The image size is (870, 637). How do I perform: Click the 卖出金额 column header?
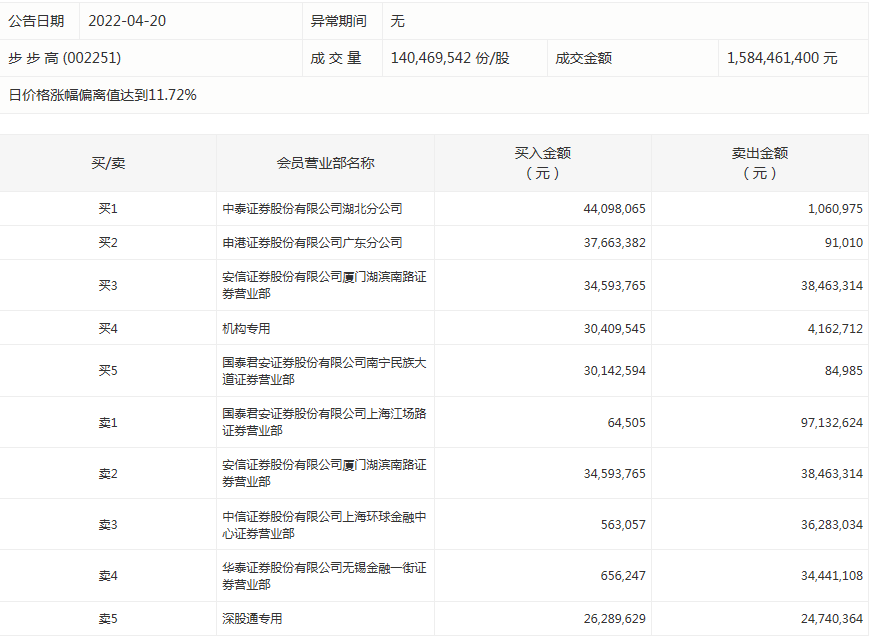(759, 163)
